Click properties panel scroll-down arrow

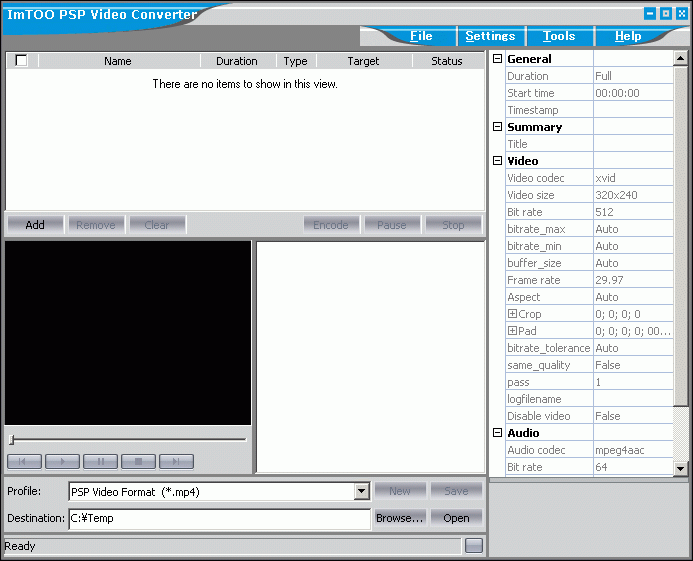pyautogui.click(x=680, y=468)
